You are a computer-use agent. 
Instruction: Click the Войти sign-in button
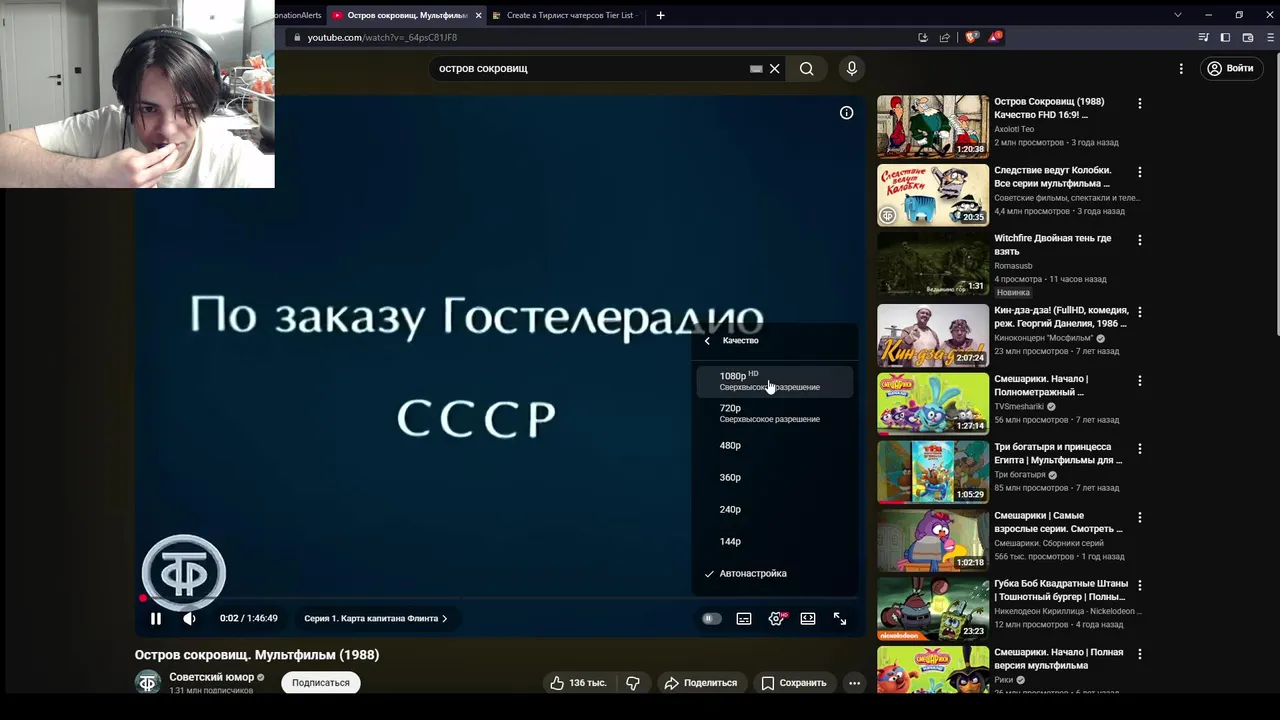pos(1229,69)
